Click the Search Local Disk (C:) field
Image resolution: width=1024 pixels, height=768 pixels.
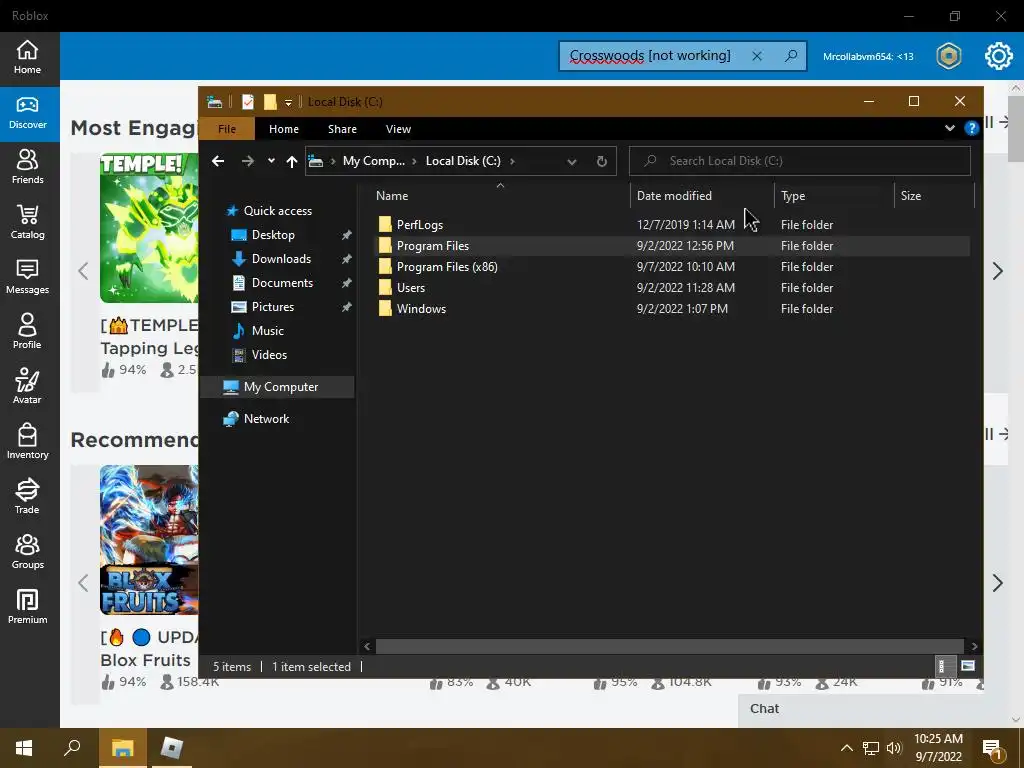(799, 161)
